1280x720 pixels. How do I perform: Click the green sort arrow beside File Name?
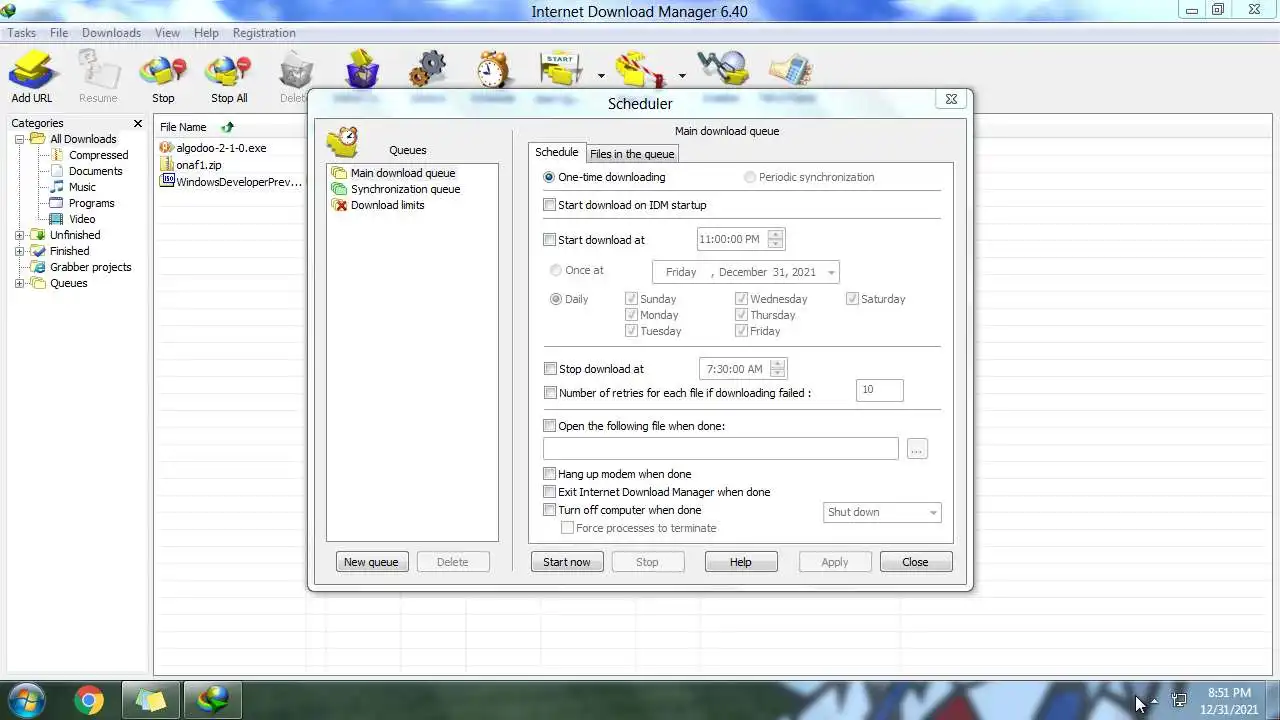tap(227, 127)
